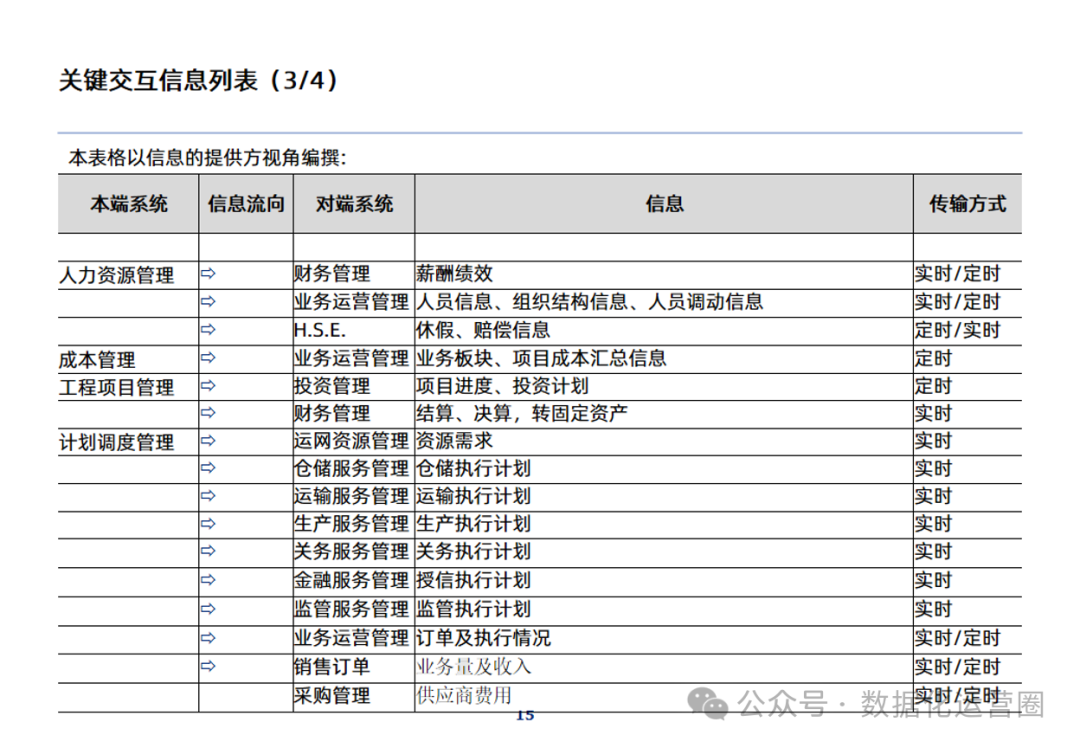Click the arrow beside 销售订单
The width and height of the screenshot is (1080, 748).
pyautogui.click(x=208, y=666)
